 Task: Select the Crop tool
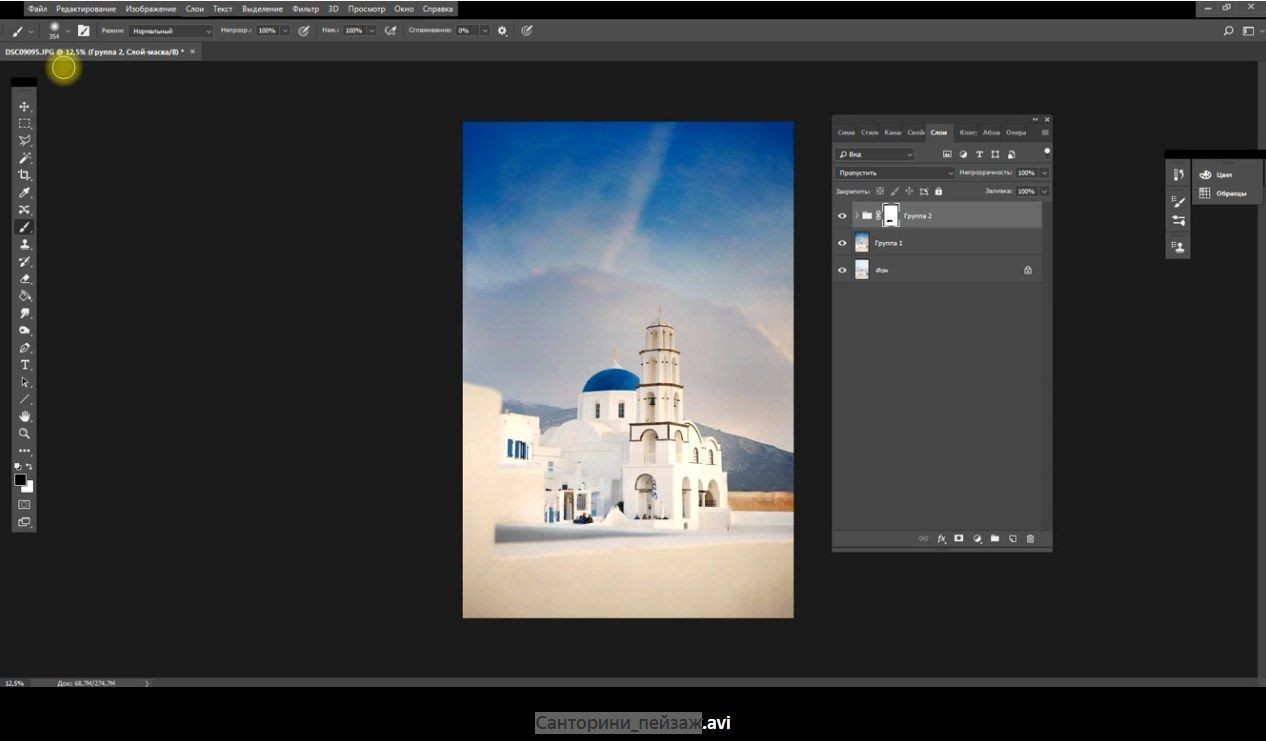click(25, 175)
